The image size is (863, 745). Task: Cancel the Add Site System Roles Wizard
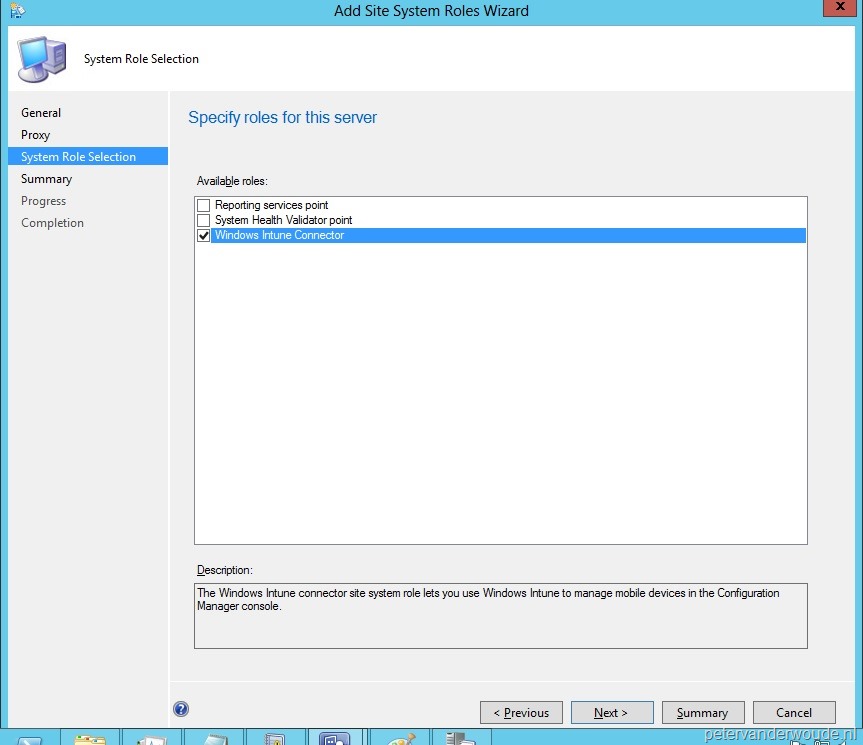[x=794, y=712]
